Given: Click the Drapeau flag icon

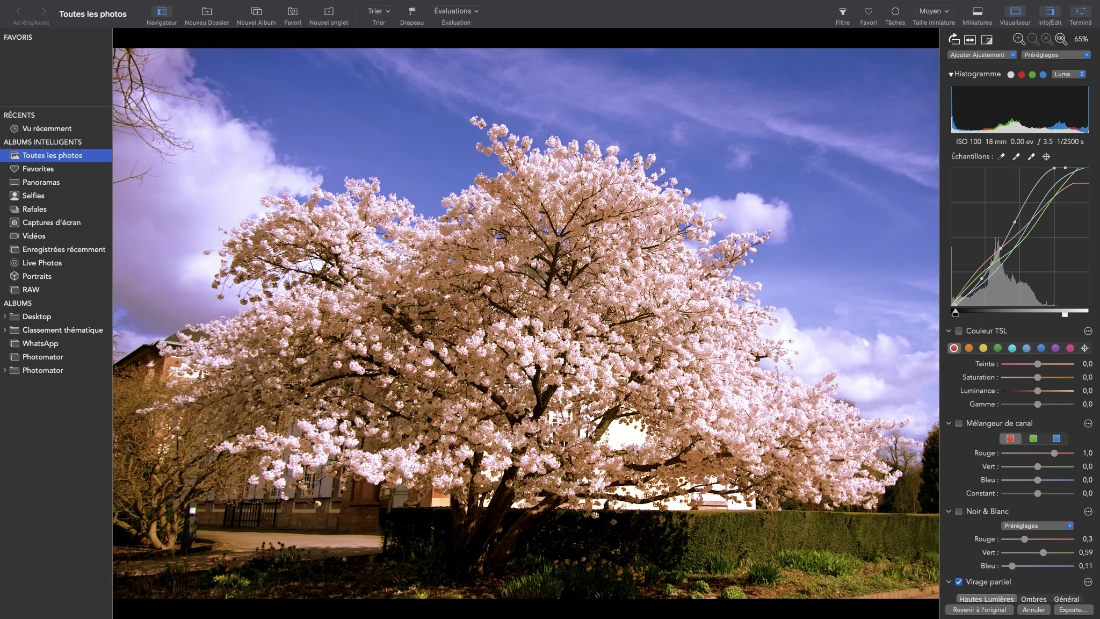Looking at the screenshot, I should coord(411,11).
